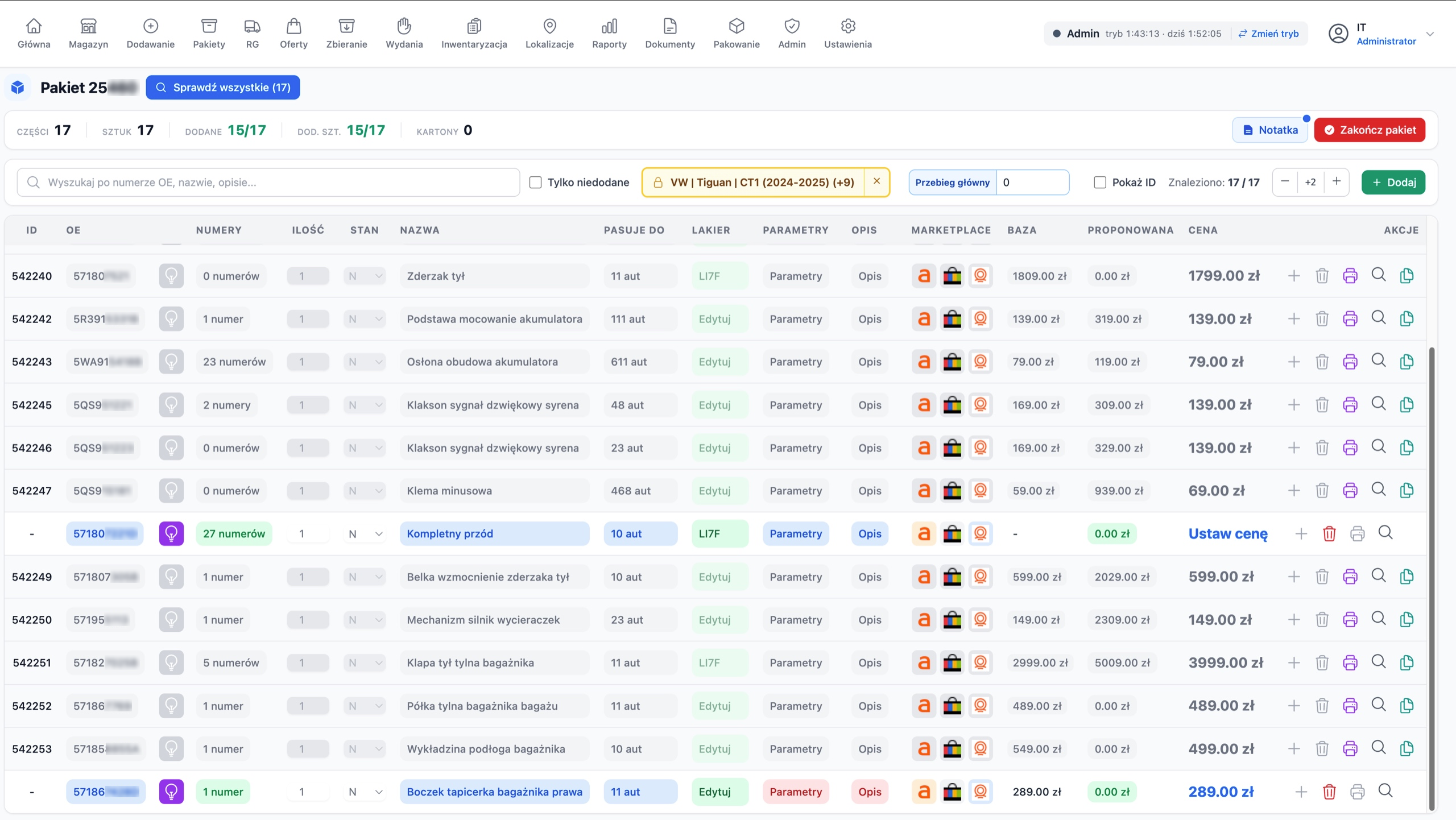The image size is (1456, 820).
Task: Open STAN dropdown in Klema minusowa row
Action: coord(365,490)
